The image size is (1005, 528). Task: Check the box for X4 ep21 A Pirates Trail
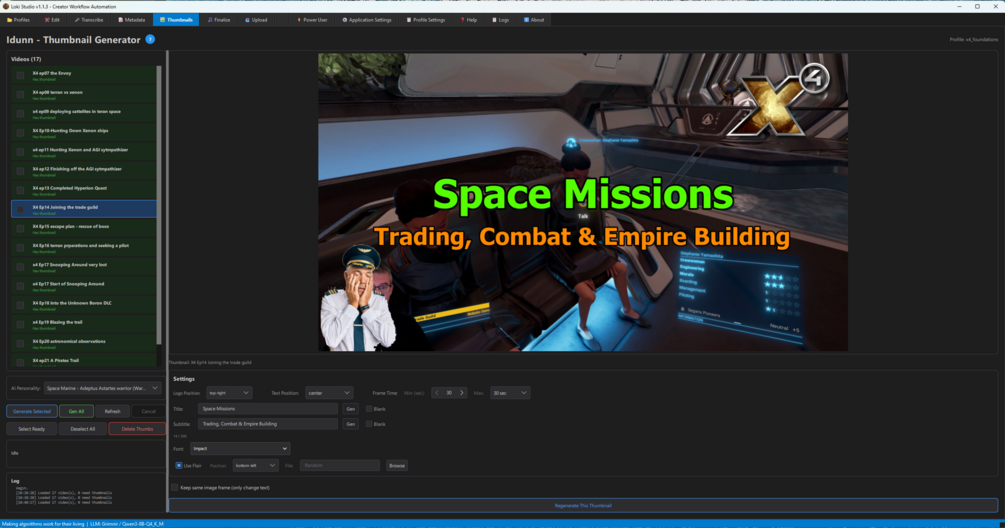pyautogui.click(x=21, y=362)
